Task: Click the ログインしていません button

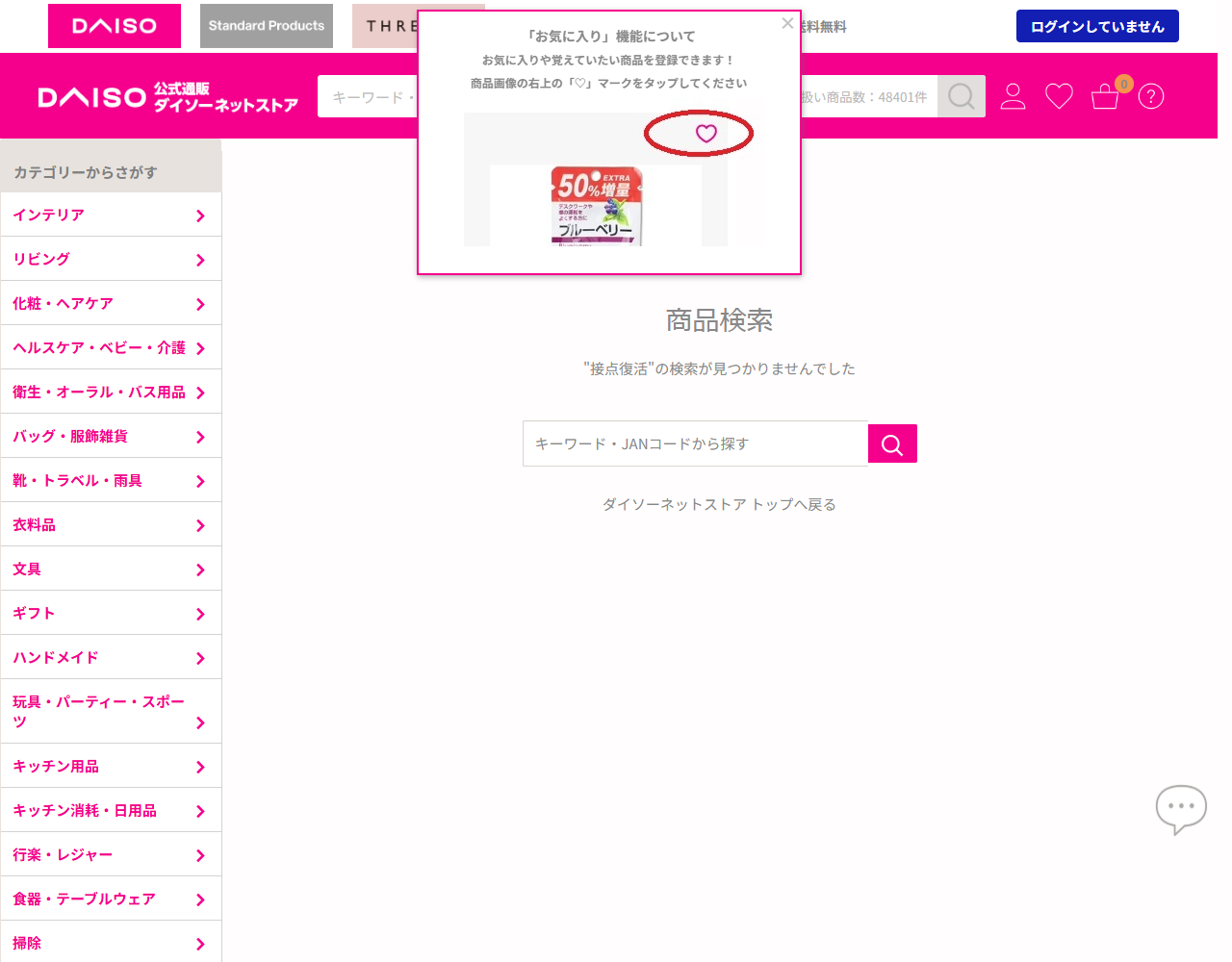Action: pos(1097,26)
